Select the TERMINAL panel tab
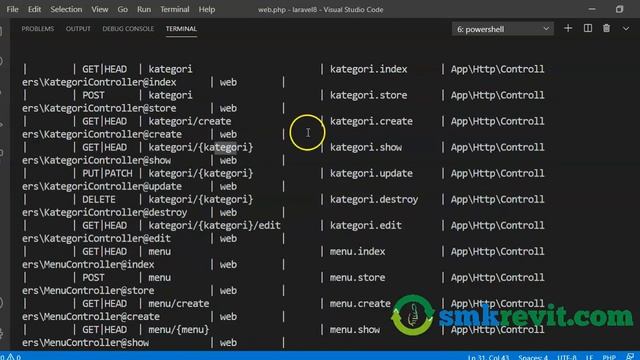Image resolution: width=640 pixels, height=360 pixels. point(181,29)
